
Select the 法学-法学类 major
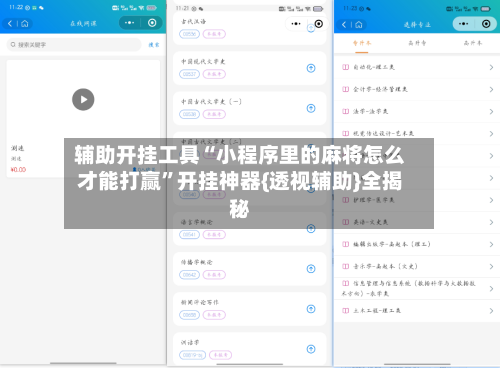tap(417, 112)
